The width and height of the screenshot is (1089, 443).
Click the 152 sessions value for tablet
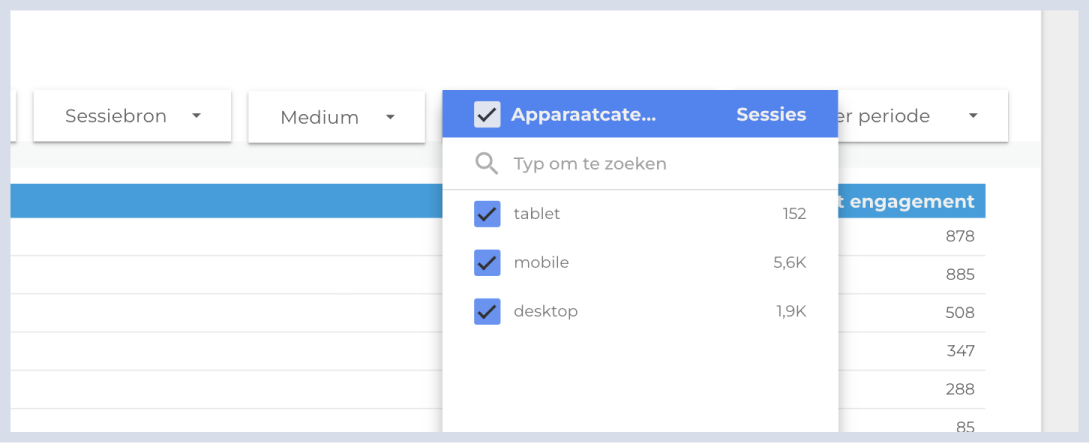pos(795,214)
